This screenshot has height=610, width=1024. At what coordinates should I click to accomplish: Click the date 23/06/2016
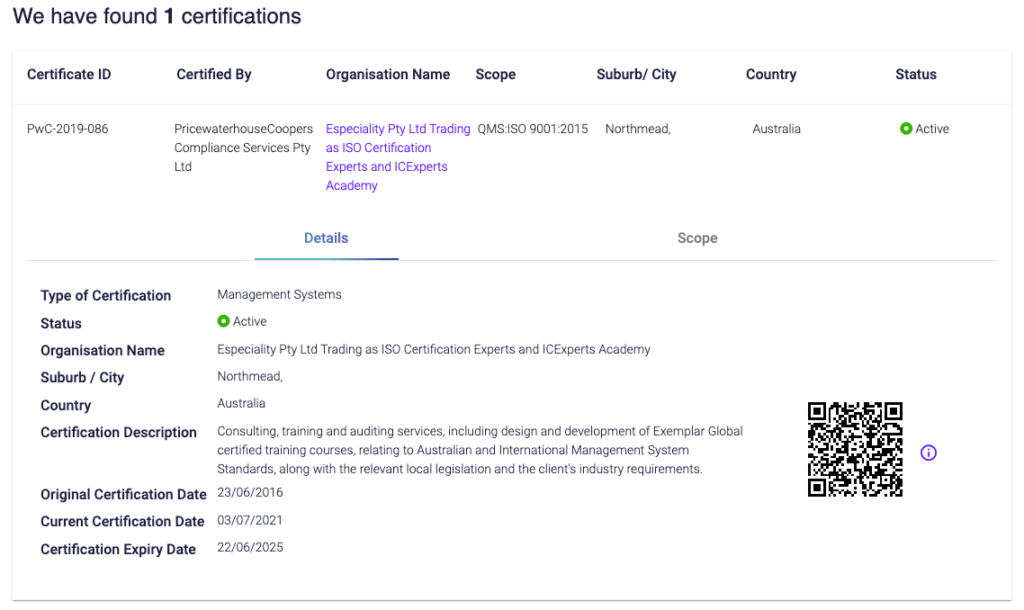250,492
